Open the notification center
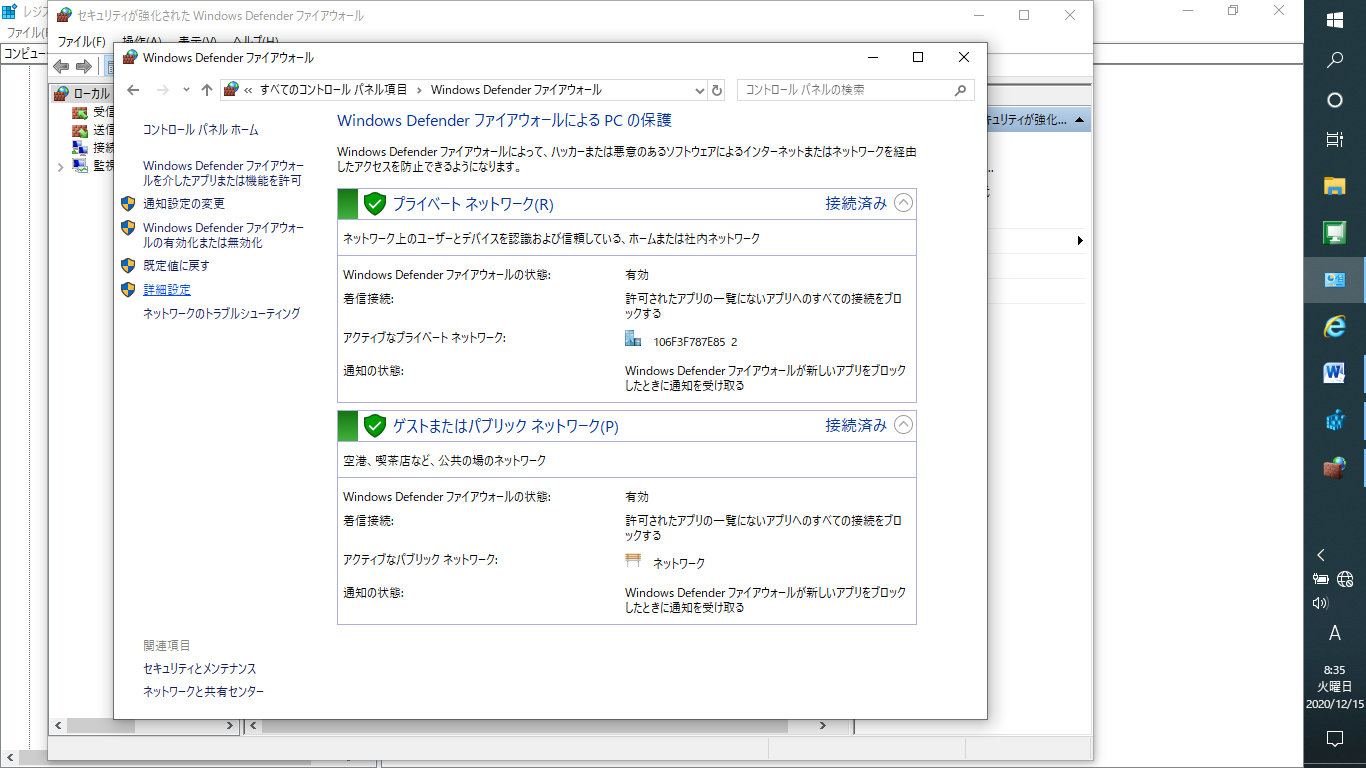The width and height of the screenshot is (1366, 768). coord(1335,739)
